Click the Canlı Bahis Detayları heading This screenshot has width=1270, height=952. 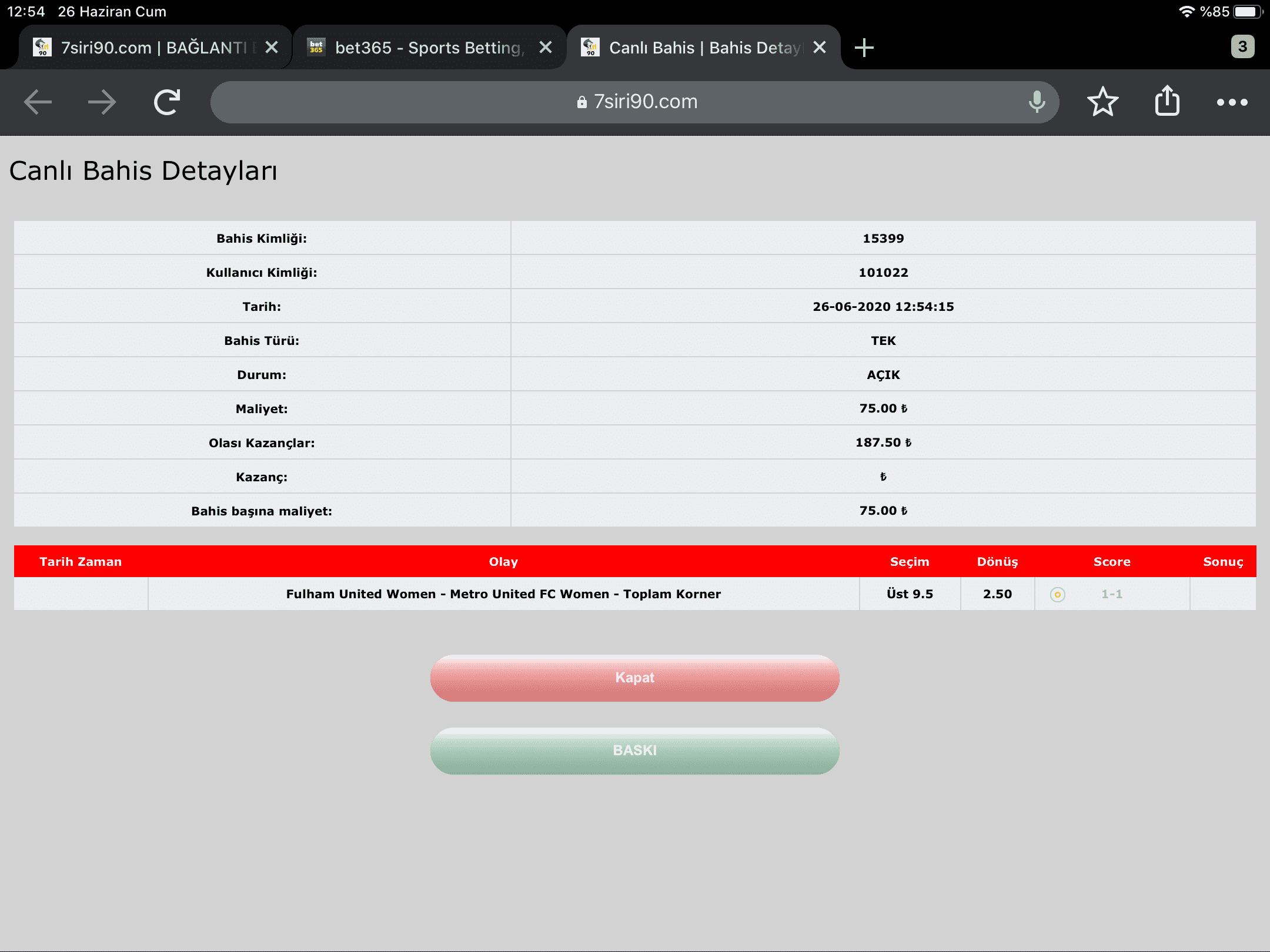[143, 171]
